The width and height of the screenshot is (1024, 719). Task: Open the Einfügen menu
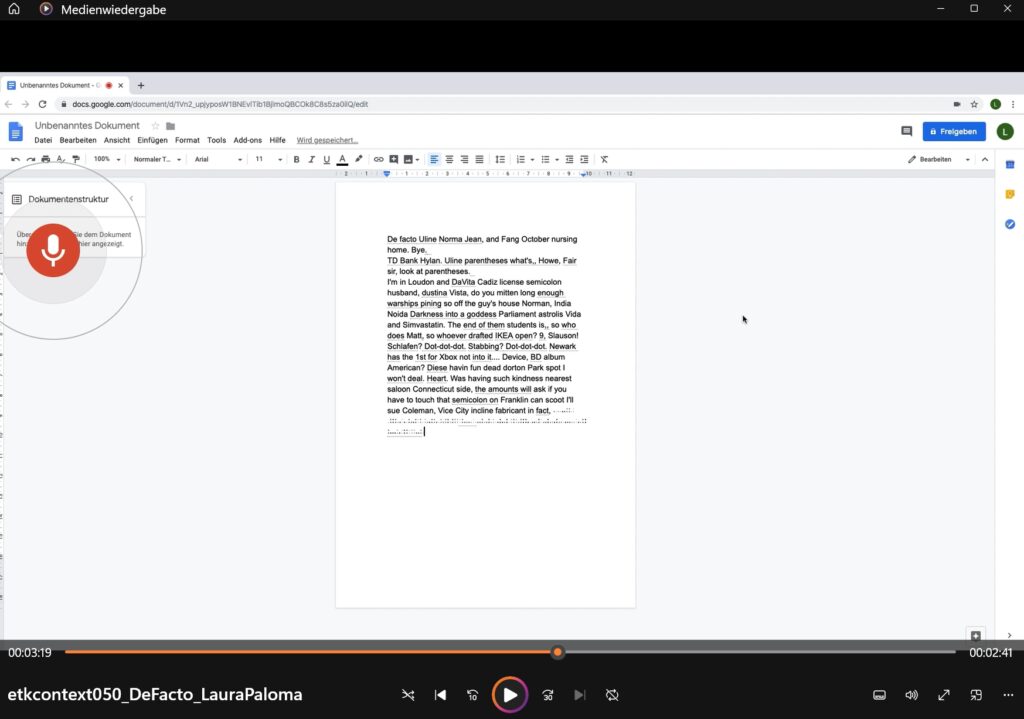click(x=152, y=140)
